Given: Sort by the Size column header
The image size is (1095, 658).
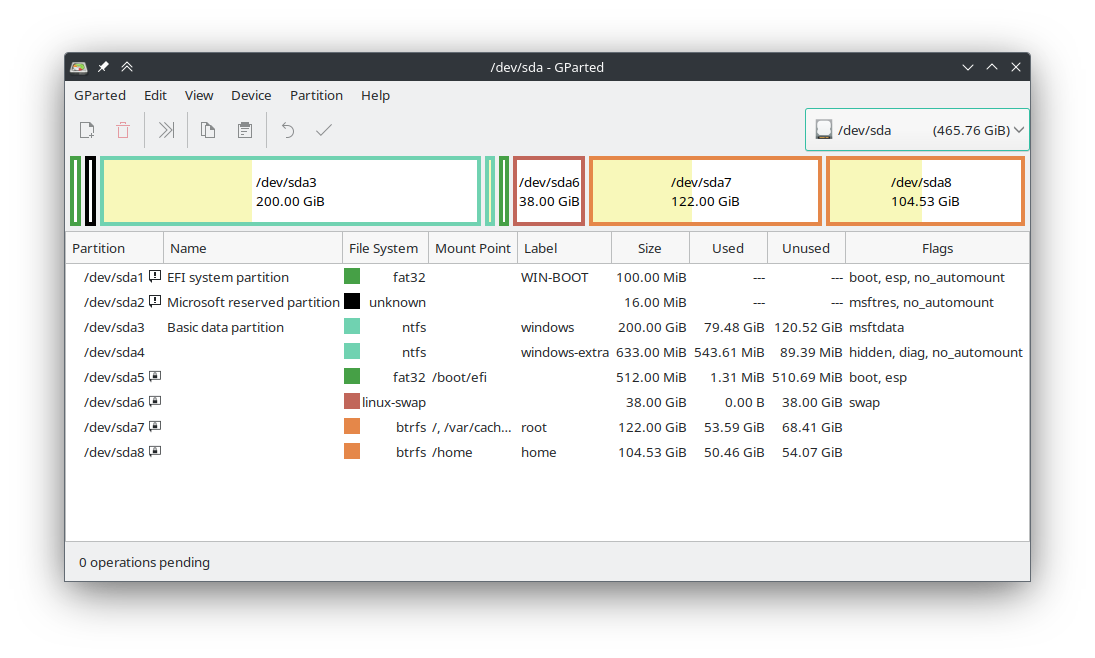Looking at the screenshot, I should [650, 249].
